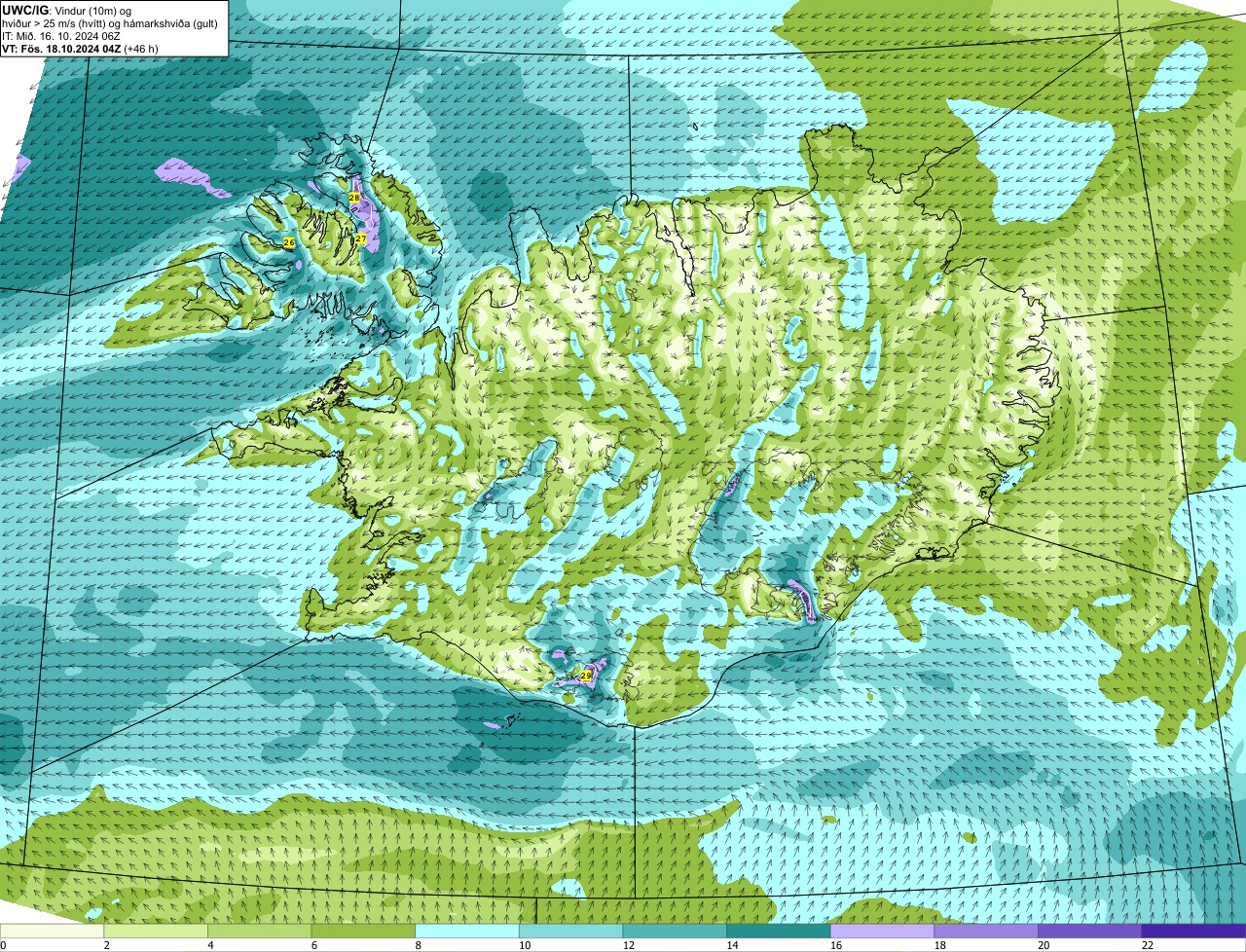Click the scale number 18

click(939, 945)
